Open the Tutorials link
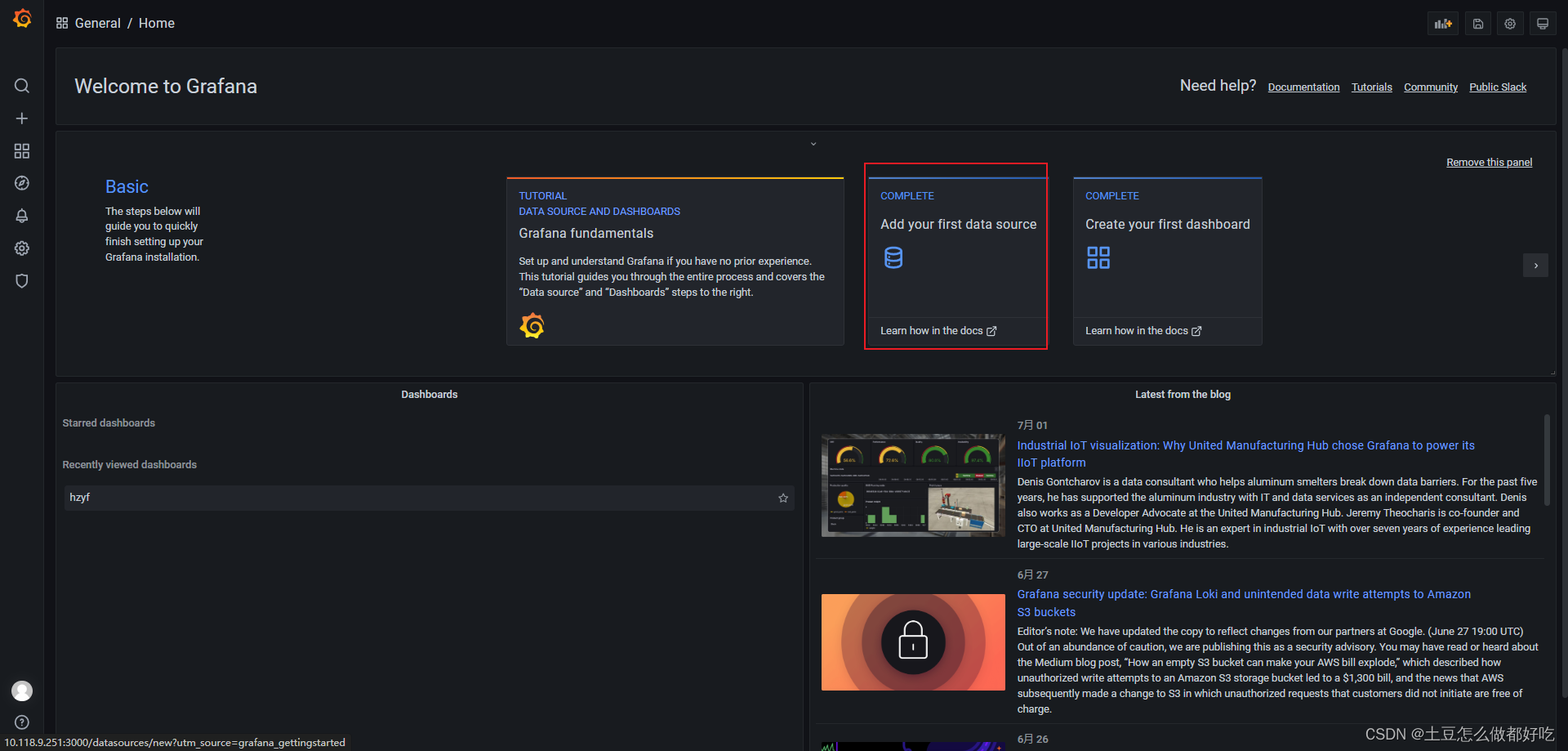The image size is (1568, 751). pos(1371,87)
